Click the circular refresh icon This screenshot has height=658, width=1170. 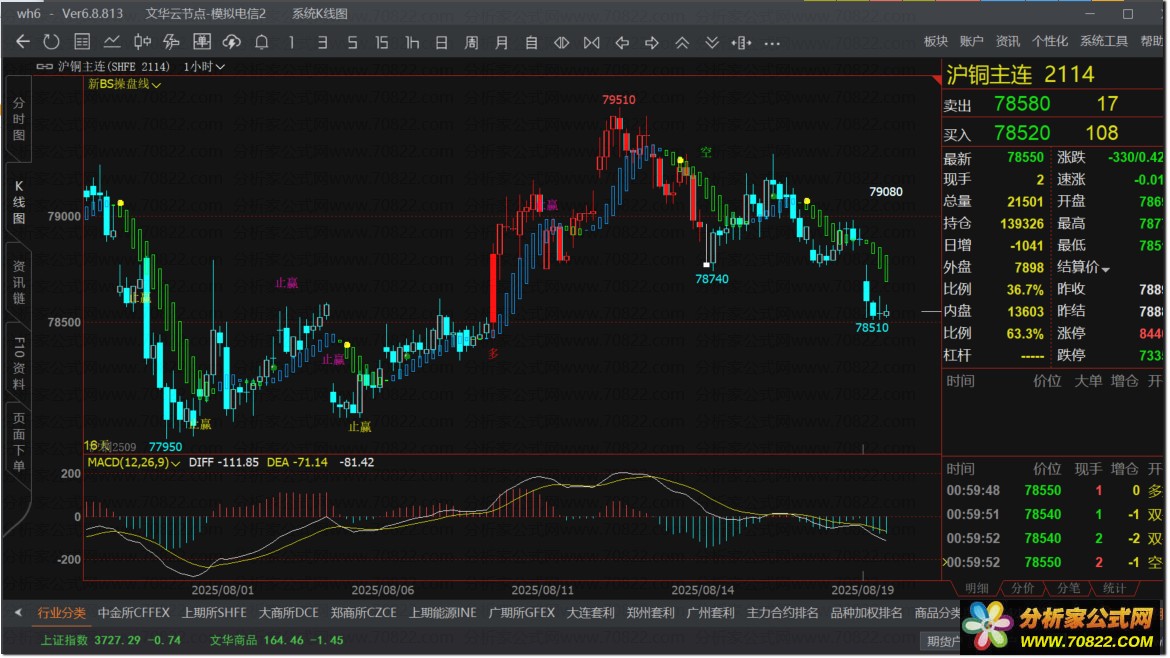51,42
